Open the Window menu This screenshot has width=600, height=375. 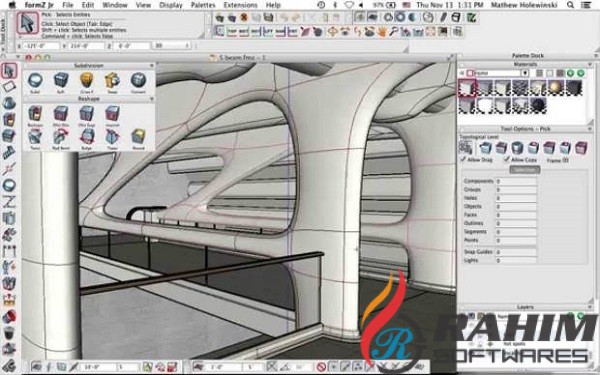click(x=115, y=5)
